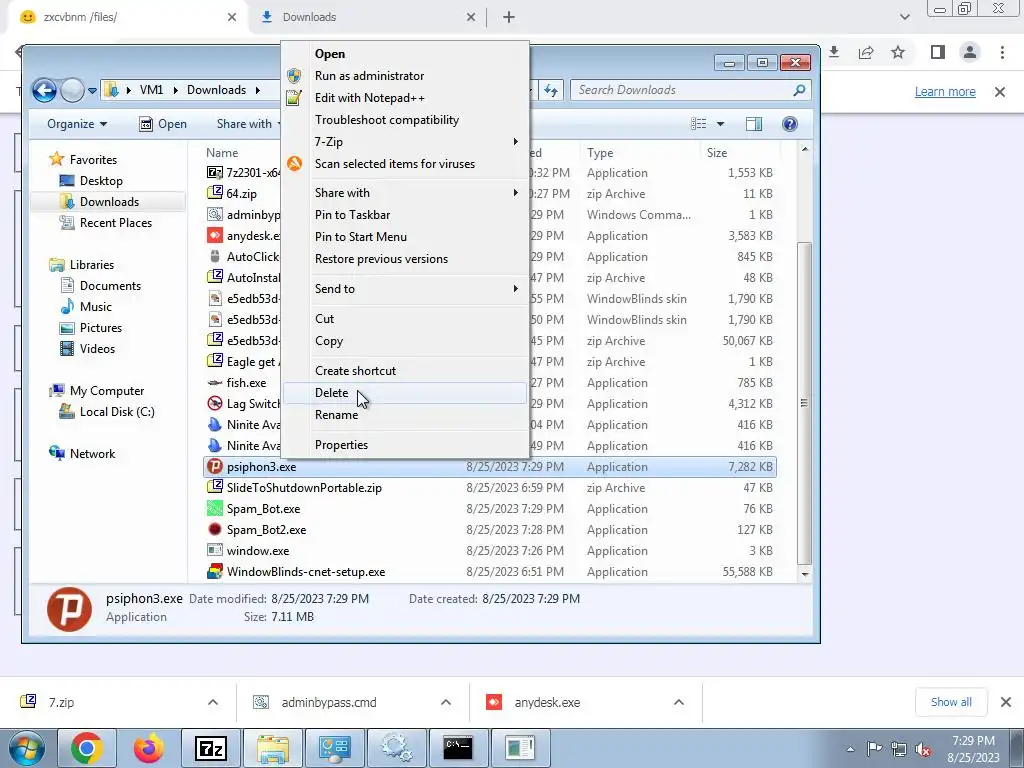
Task: Click the Windows Start orb
Action: (x=25, y=748)
